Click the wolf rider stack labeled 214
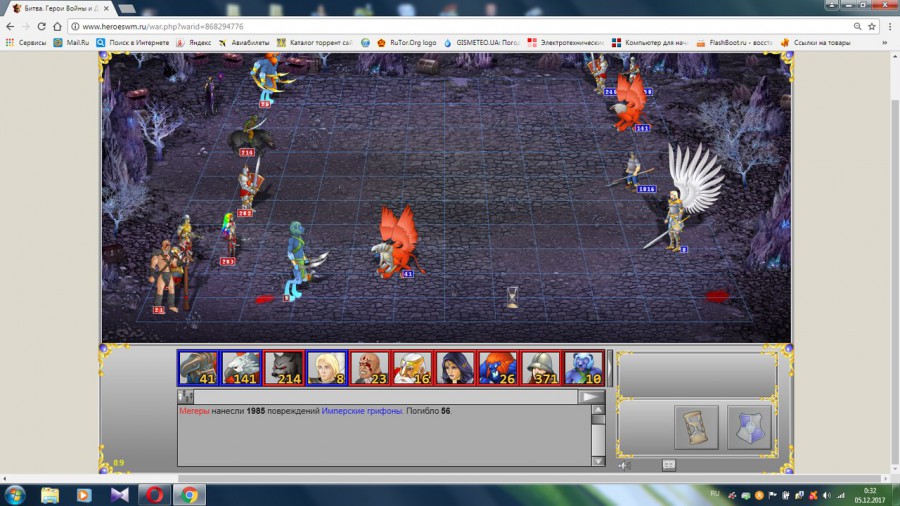900x506 pixels. (250, 137)
